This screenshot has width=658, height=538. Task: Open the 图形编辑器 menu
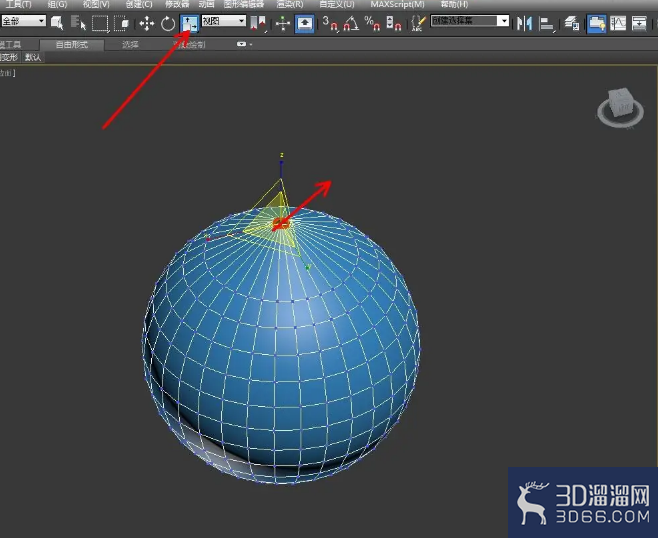pos(244,5)
